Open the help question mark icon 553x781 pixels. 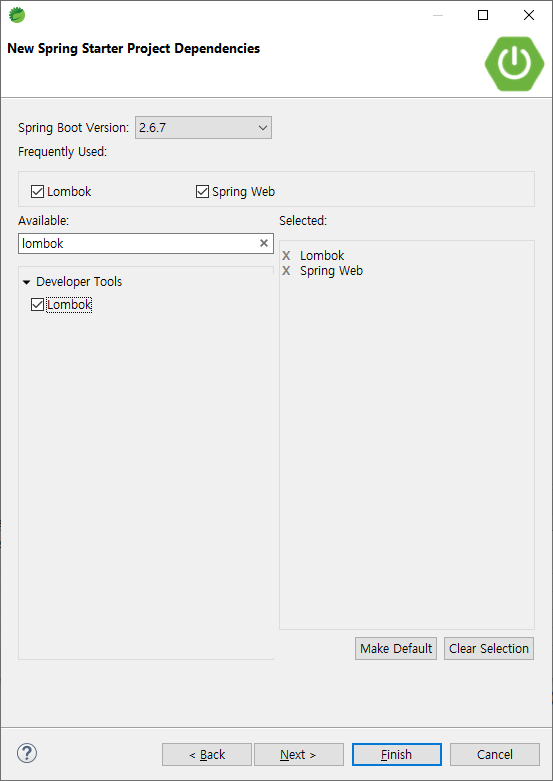click(x=27, y=753)
